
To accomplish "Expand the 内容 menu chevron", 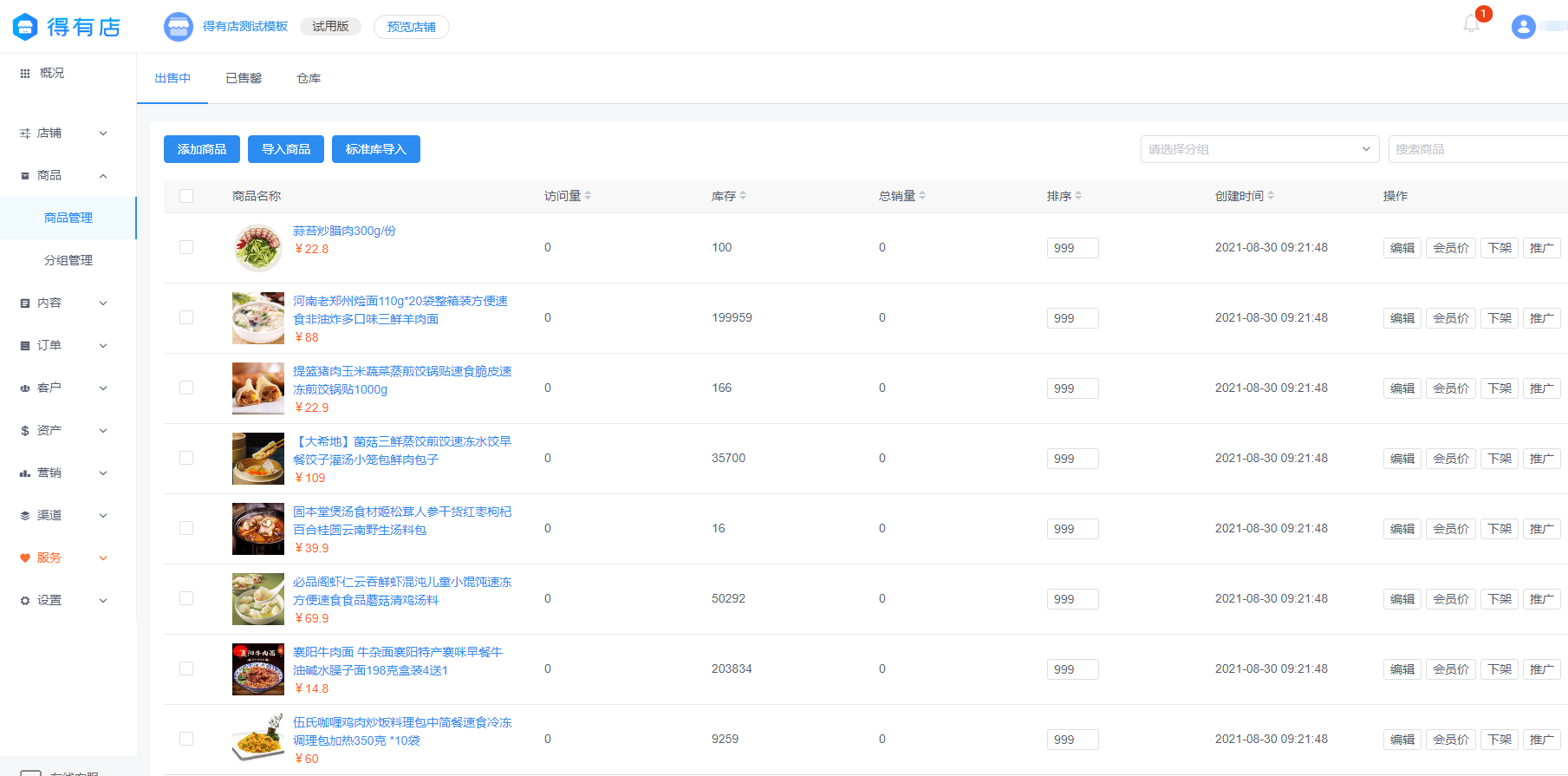I will (103, 303).
